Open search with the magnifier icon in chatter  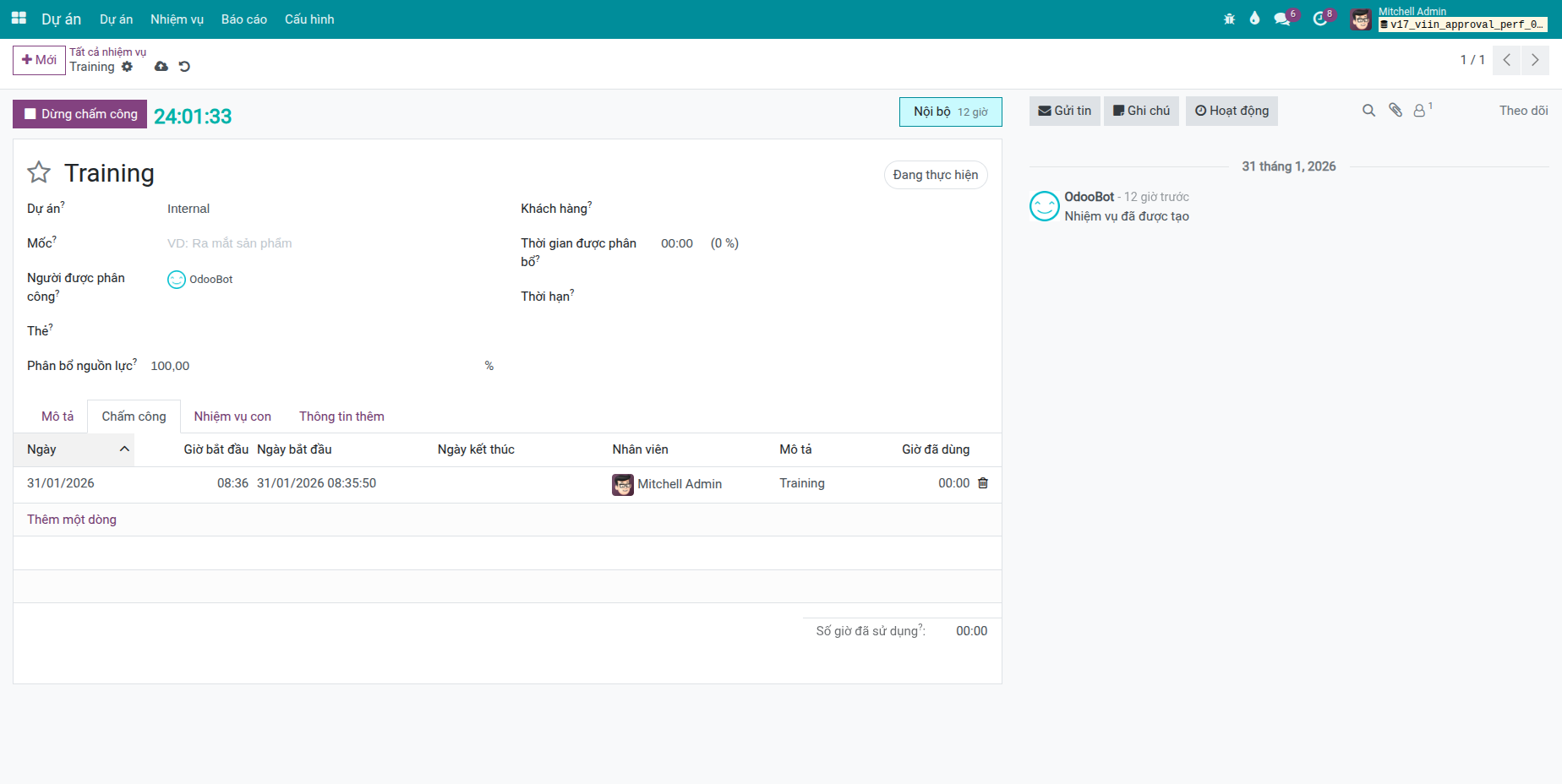[x=1368, y=110]
